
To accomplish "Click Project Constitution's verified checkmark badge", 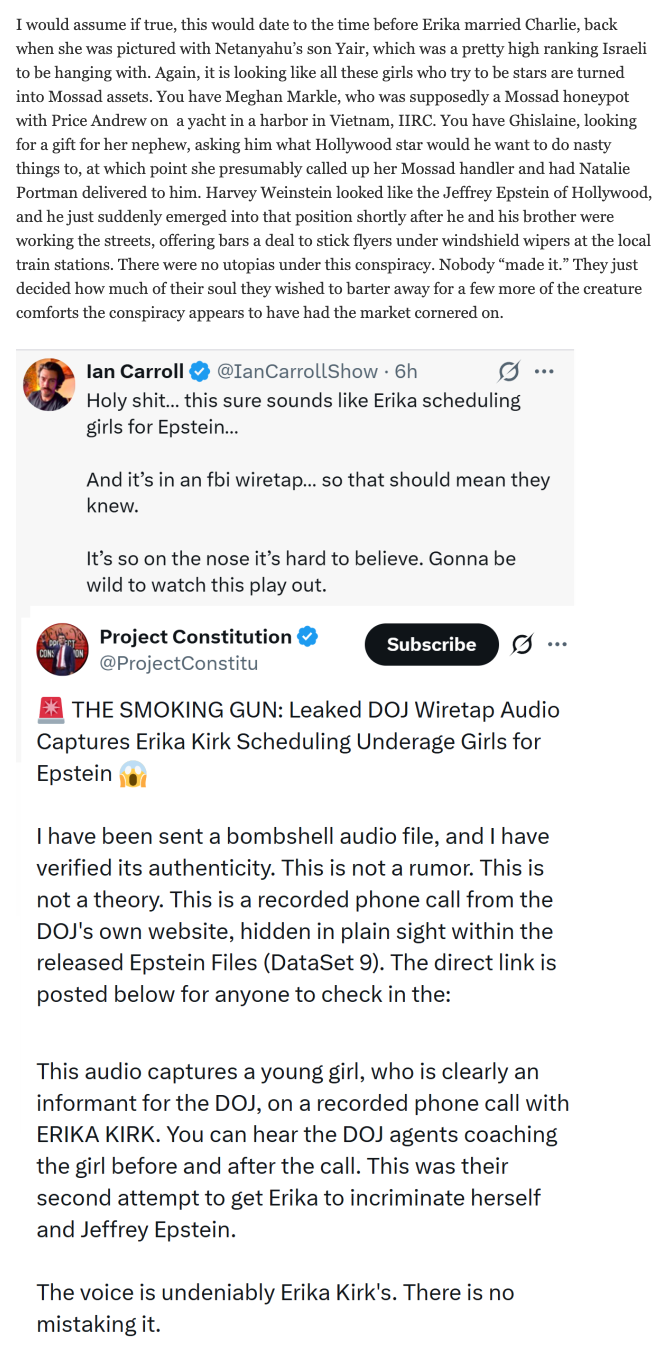I will 309,636.
